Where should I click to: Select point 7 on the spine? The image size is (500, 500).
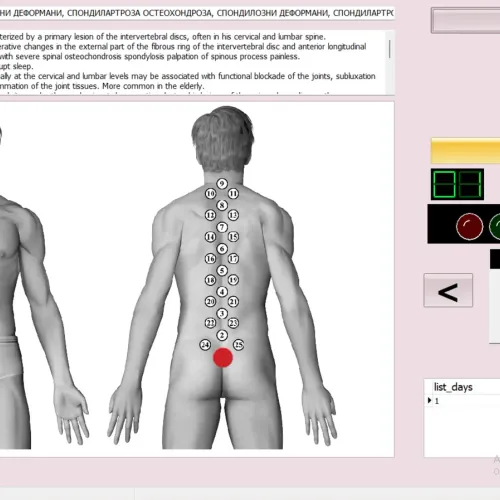222,227
